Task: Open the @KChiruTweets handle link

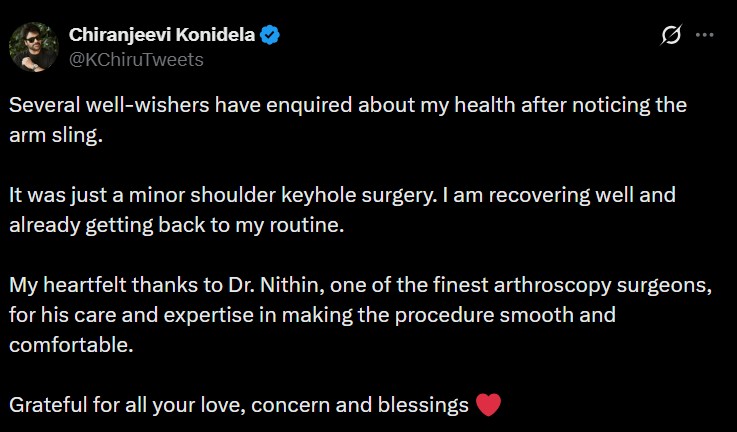Action: pyautogui.click(x=136, y=60)
